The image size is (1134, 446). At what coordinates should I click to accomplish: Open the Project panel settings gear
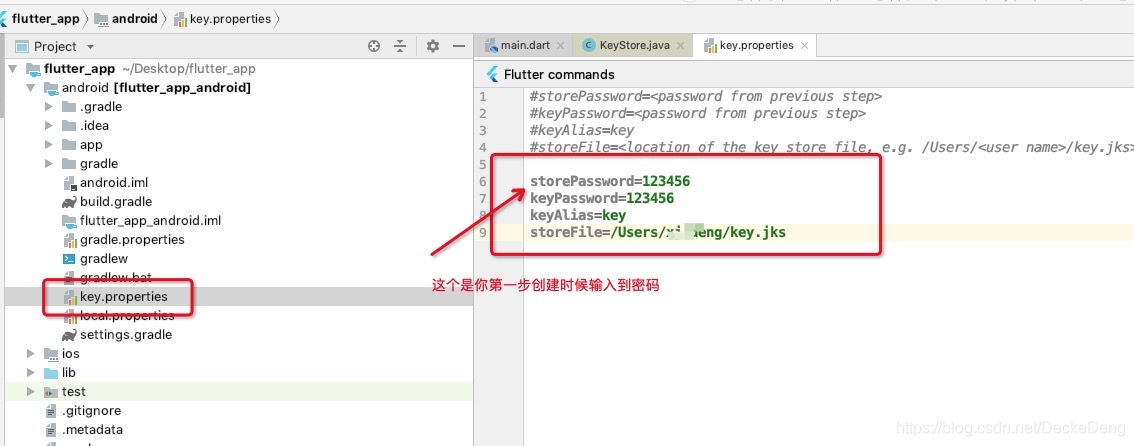pyautogui.click(x=432, y=46)
